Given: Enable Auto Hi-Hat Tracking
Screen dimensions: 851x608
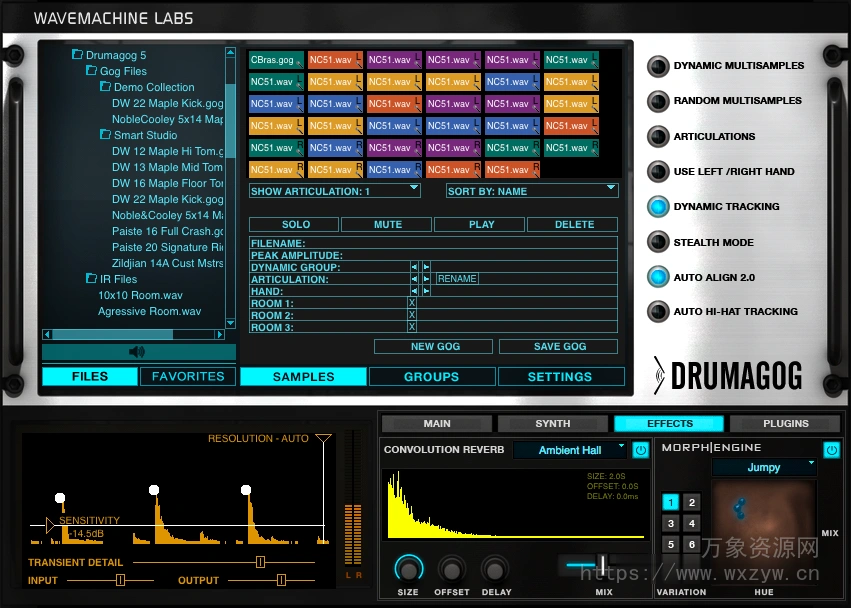Looking at the screenshot, I should point(658,312).
